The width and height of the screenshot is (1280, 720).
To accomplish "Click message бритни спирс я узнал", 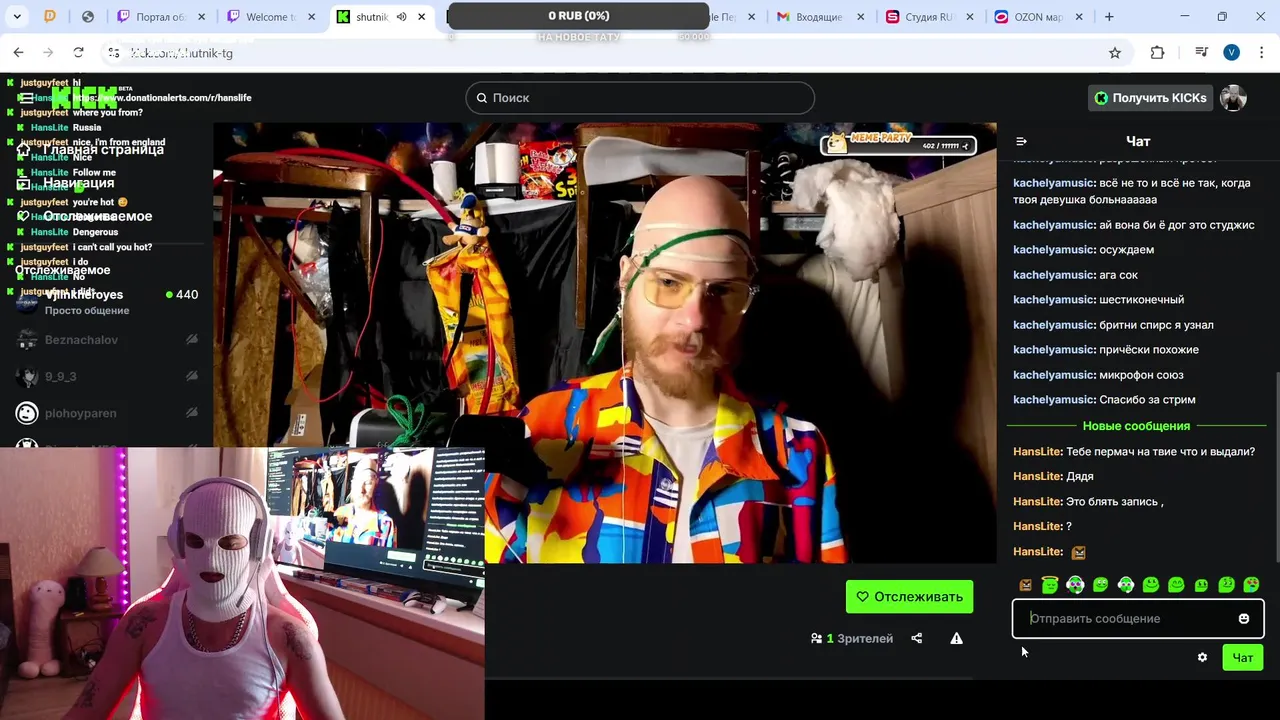I will pos(1156,325).
